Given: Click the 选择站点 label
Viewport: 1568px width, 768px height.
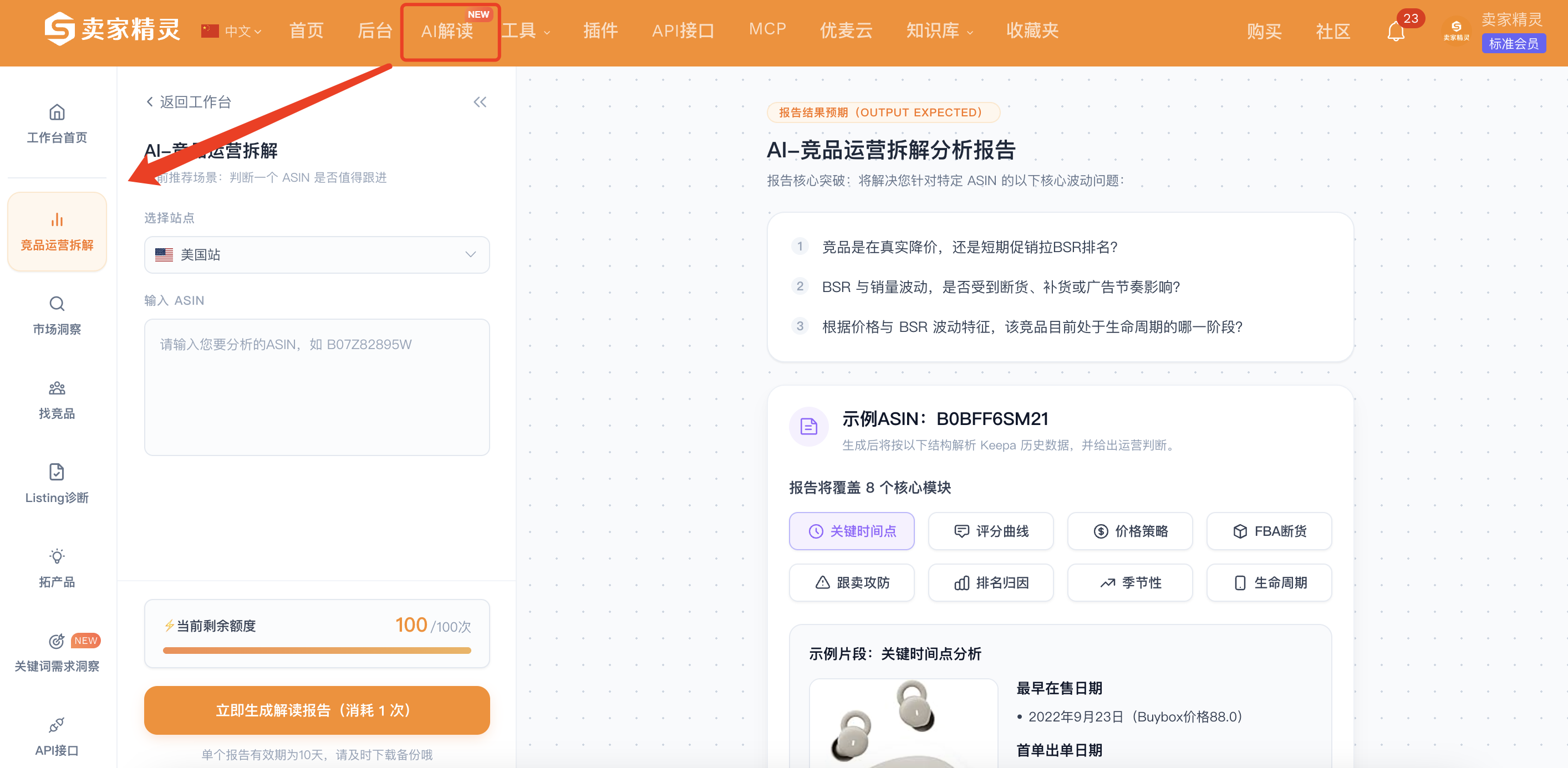Looking at the screenshot, I should tap(169, 218).
